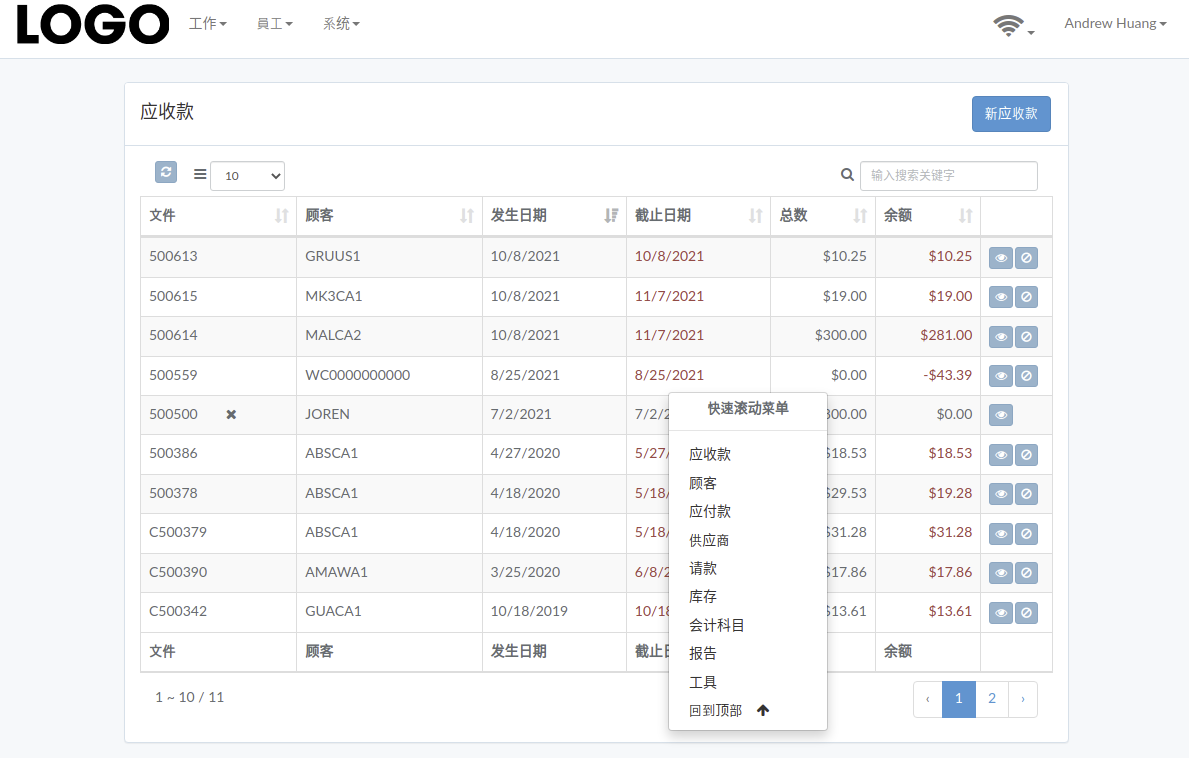
Task: Click the up arrow next to 回到顶部
Action: (x=763, y=710)
